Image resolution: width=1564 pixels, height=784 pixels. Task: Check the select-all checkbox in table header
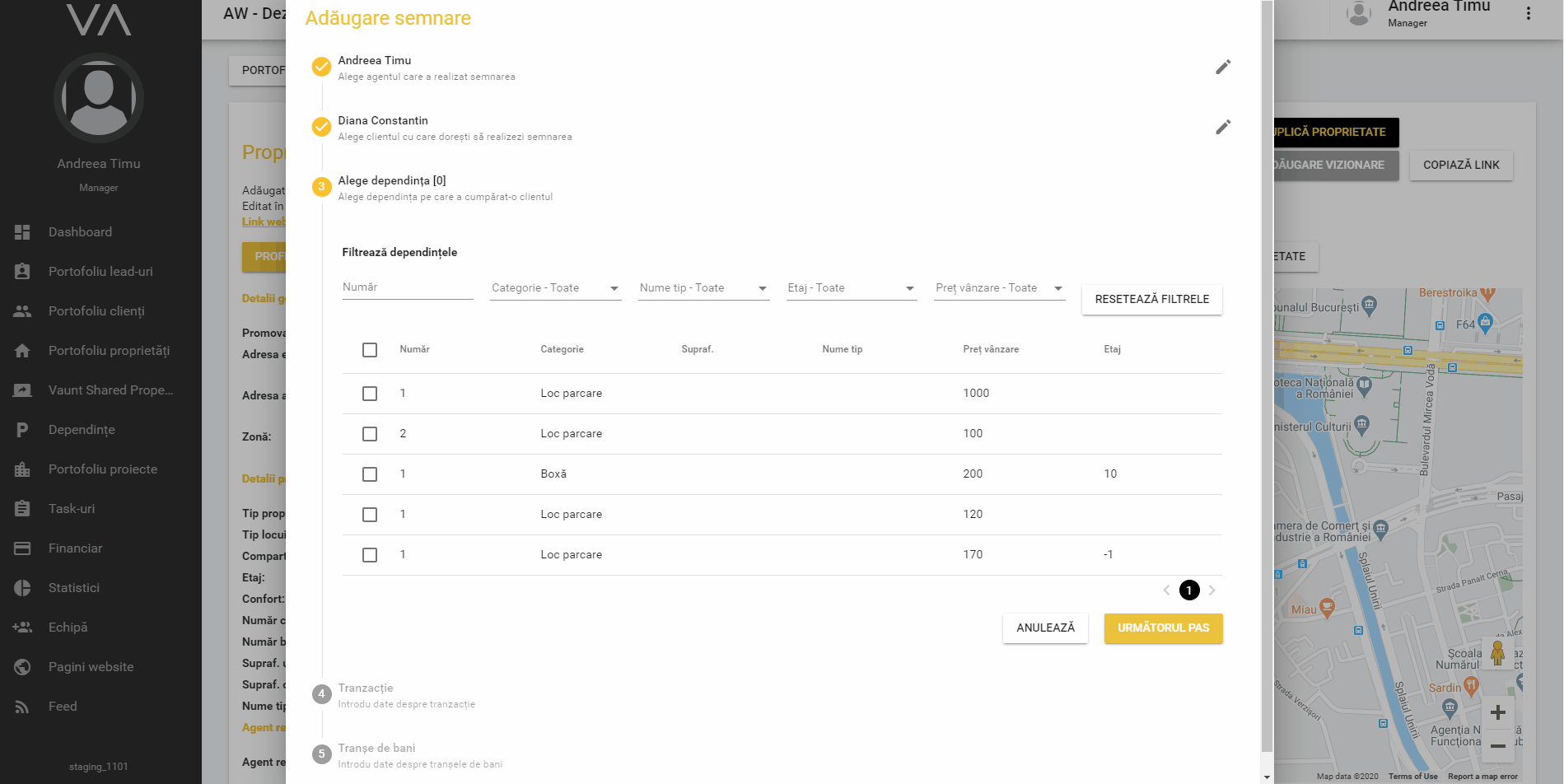pyautogui.click(x=370, y=350)
